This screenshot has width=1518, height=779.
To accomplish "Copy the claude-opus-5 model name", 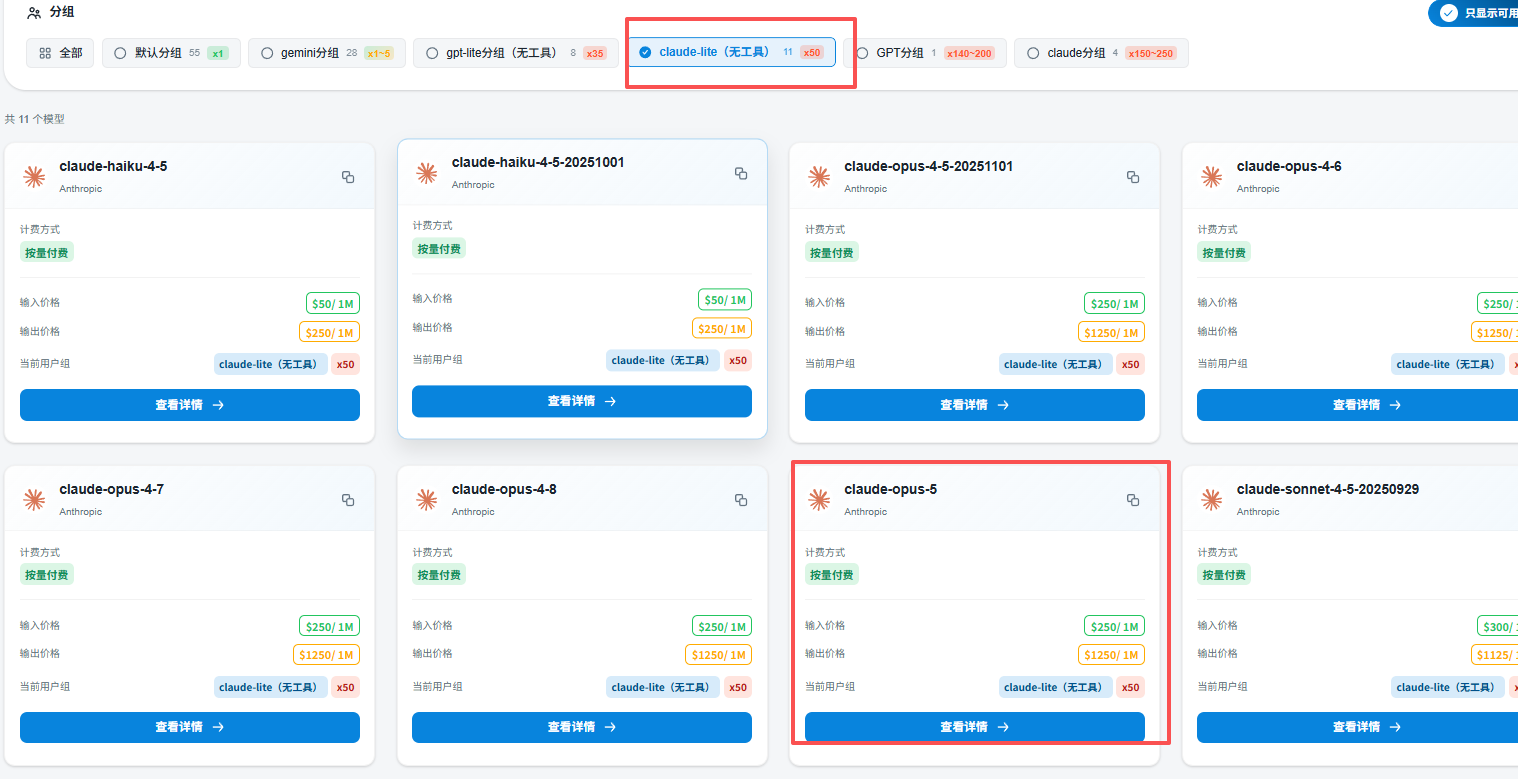I will [1133, 500].
